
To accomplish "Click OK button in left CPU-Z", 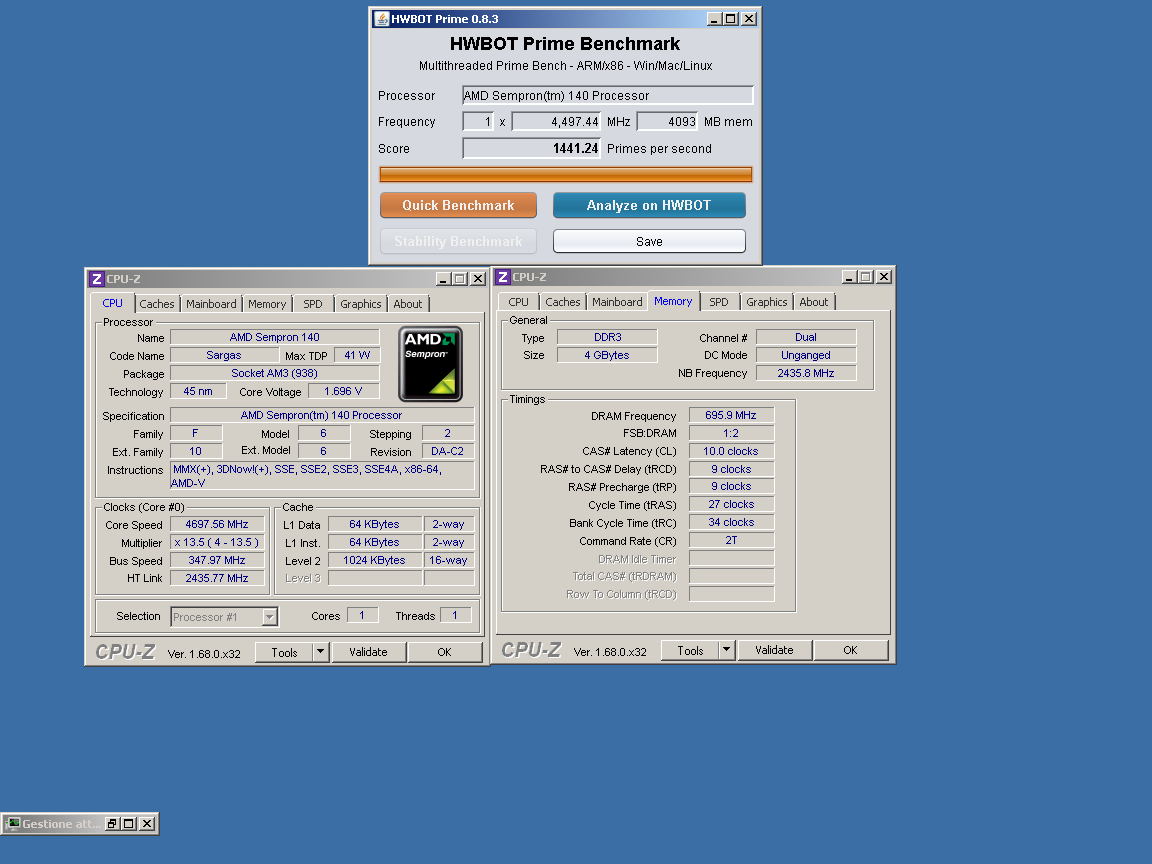I will pos(444,652).
